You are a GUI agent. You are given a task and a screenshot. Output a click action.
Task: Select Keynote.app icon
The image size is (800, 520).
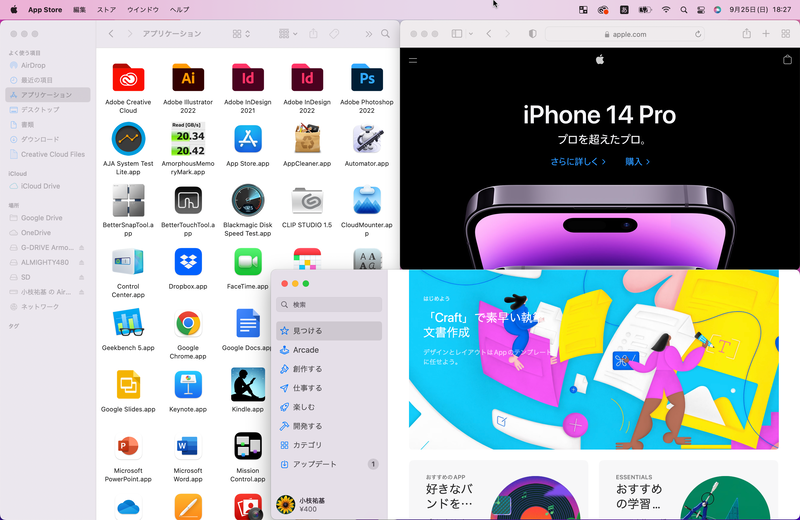[x=188, y=384]
